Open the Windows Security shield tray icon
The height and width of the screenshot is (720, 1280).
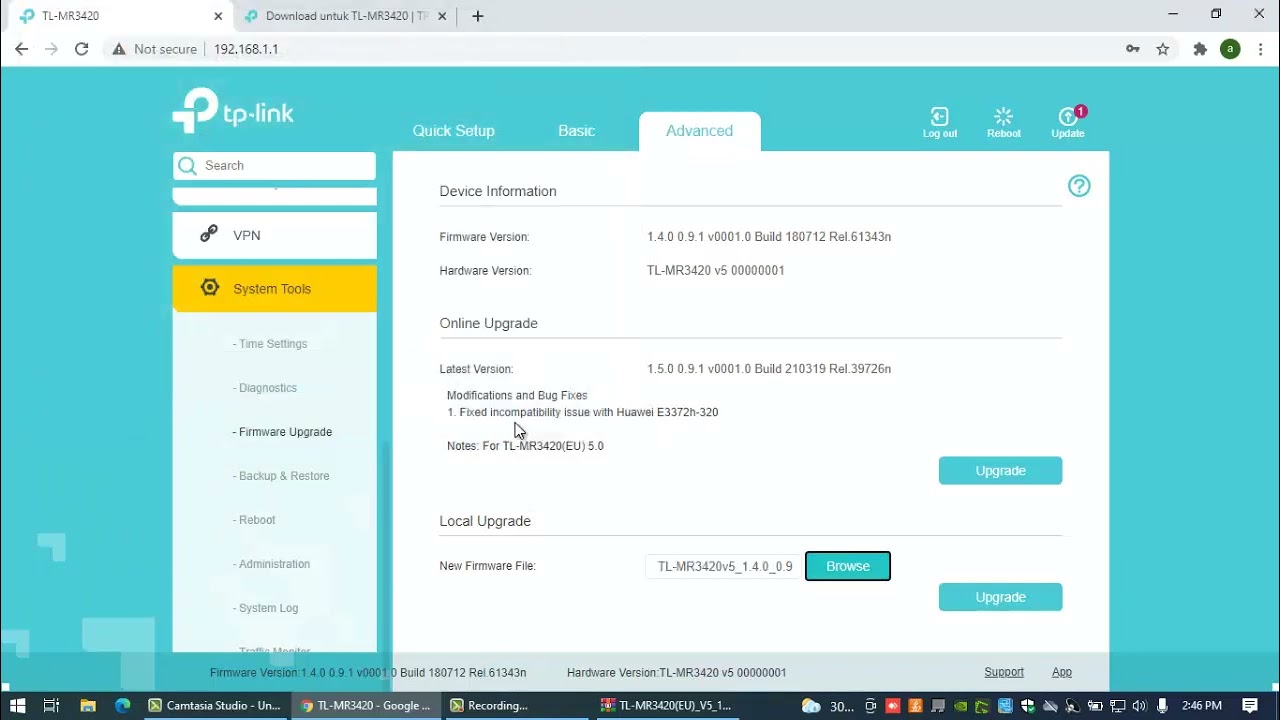point(1027,706)
